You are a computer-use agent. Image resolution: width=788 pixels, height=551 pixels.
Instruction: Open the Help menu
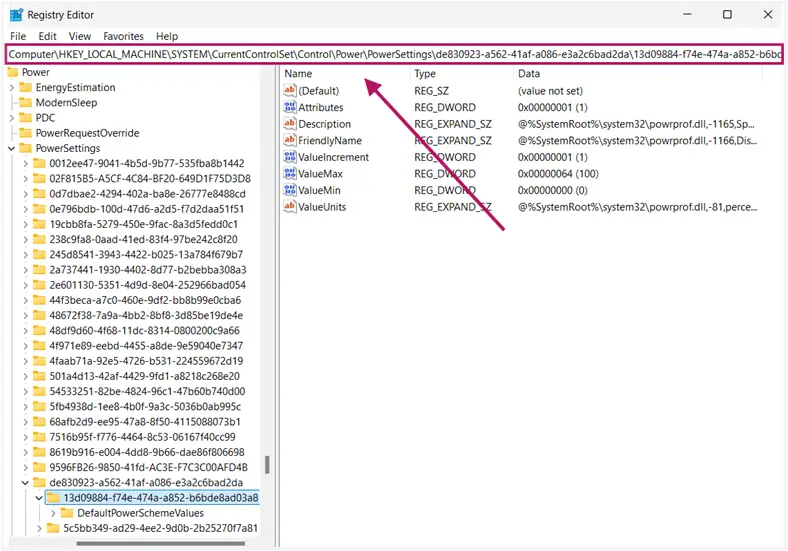pyautogui.click(x=167, y=36)
